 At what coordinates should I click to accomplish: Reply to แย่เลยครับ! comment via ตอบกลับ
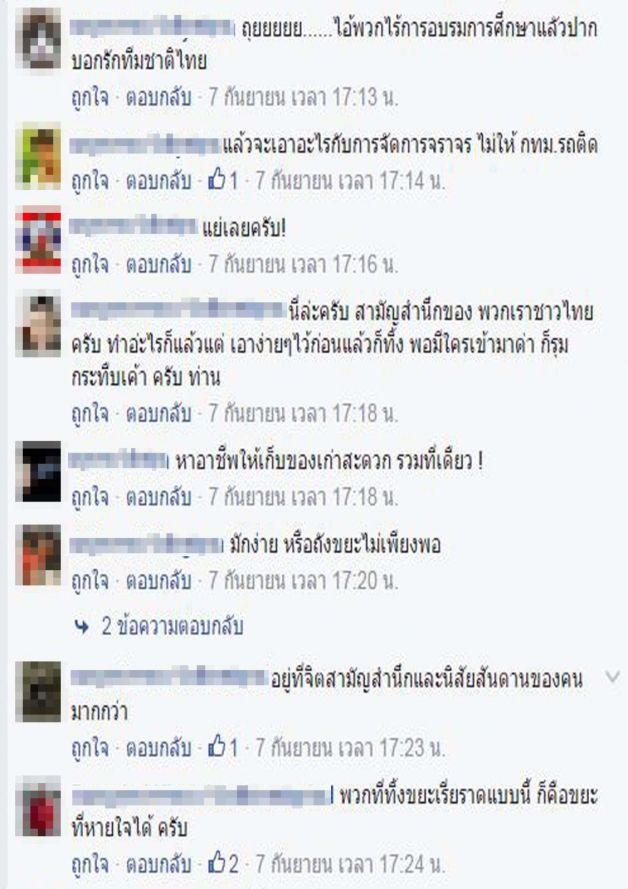tap(158, 265)
